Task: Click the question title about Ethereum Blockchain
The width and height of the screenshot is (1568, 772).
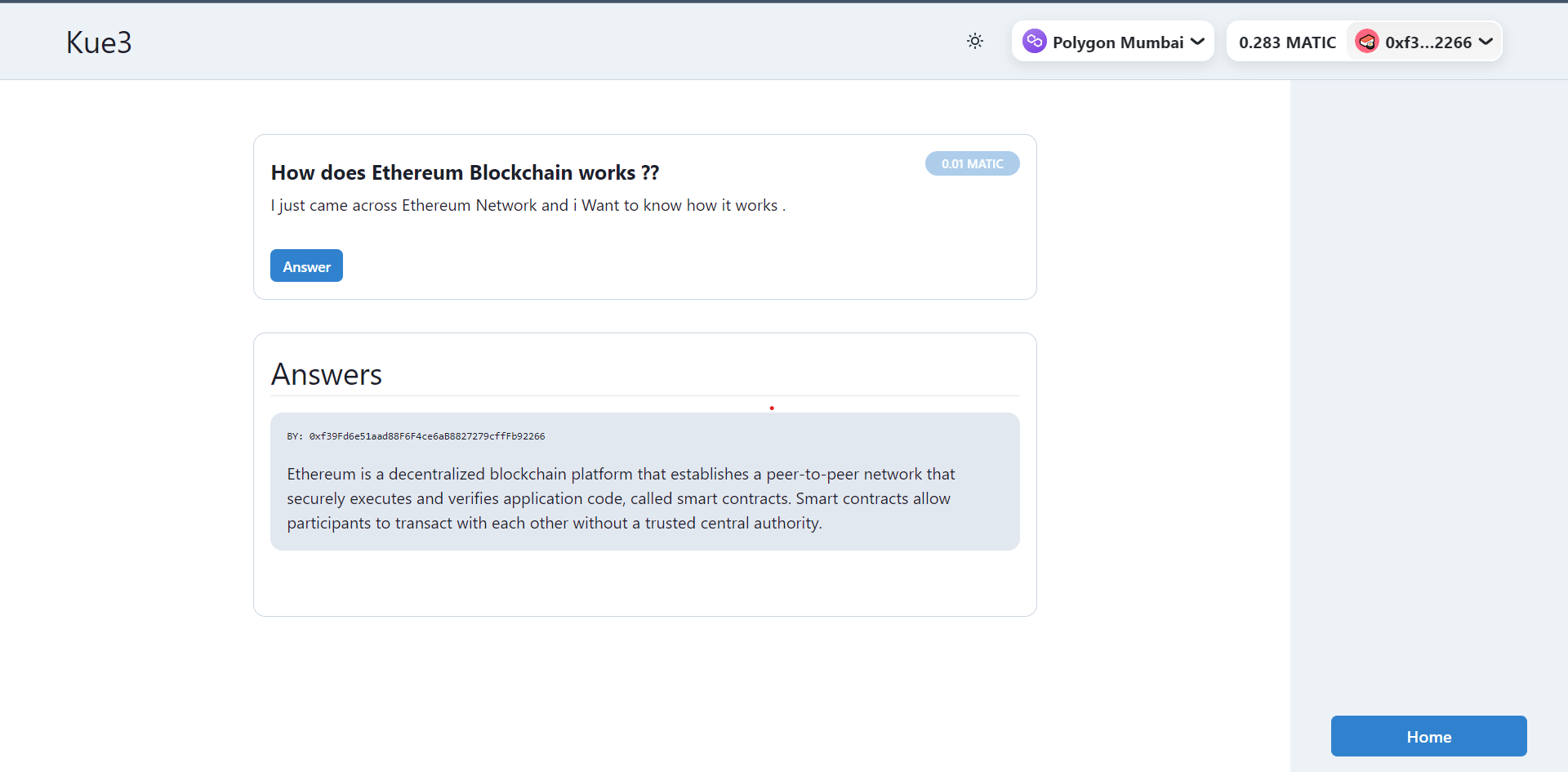Action: coord(465,172)
